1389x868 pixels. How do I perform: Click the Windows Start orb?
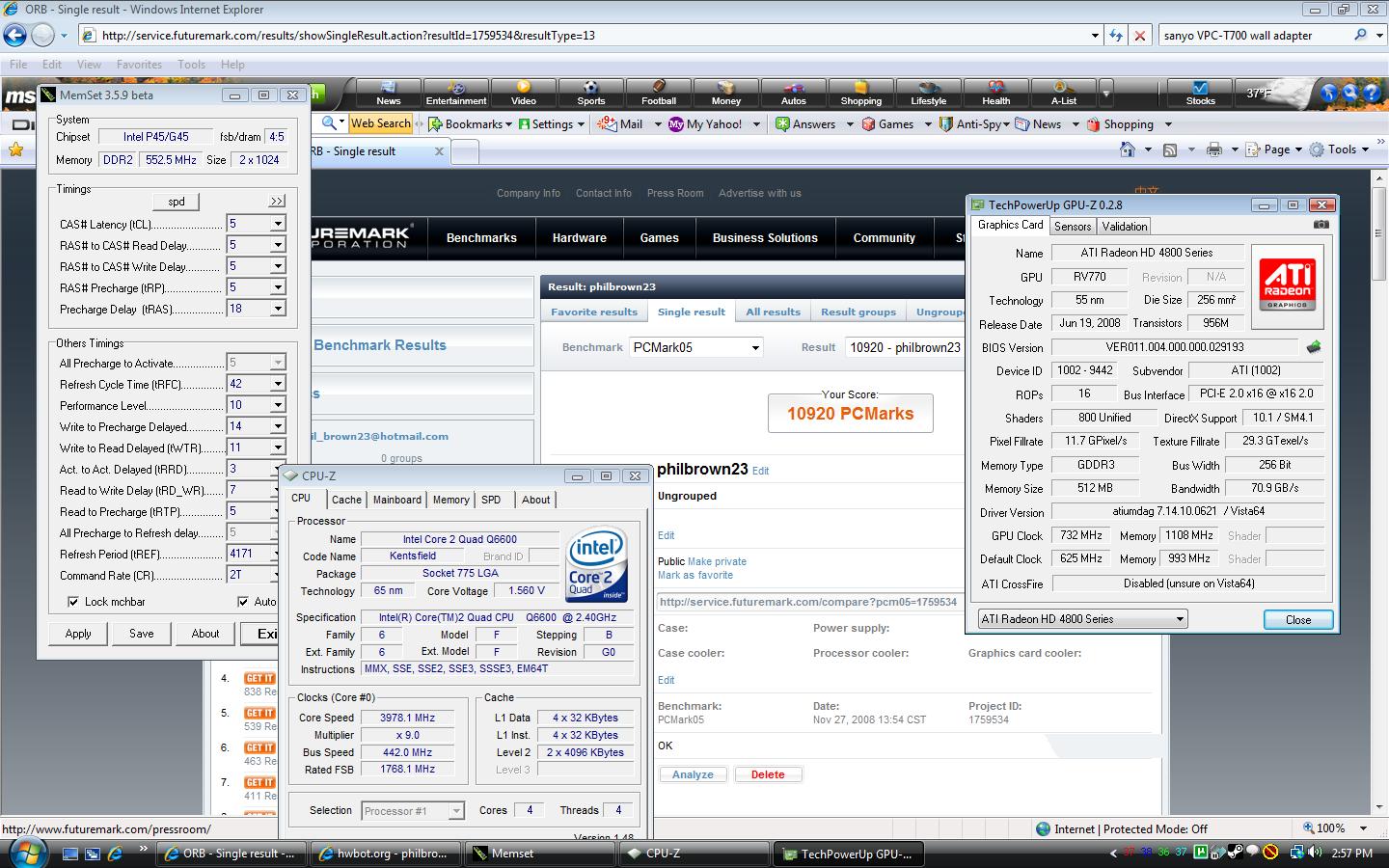tap(26, 853)
